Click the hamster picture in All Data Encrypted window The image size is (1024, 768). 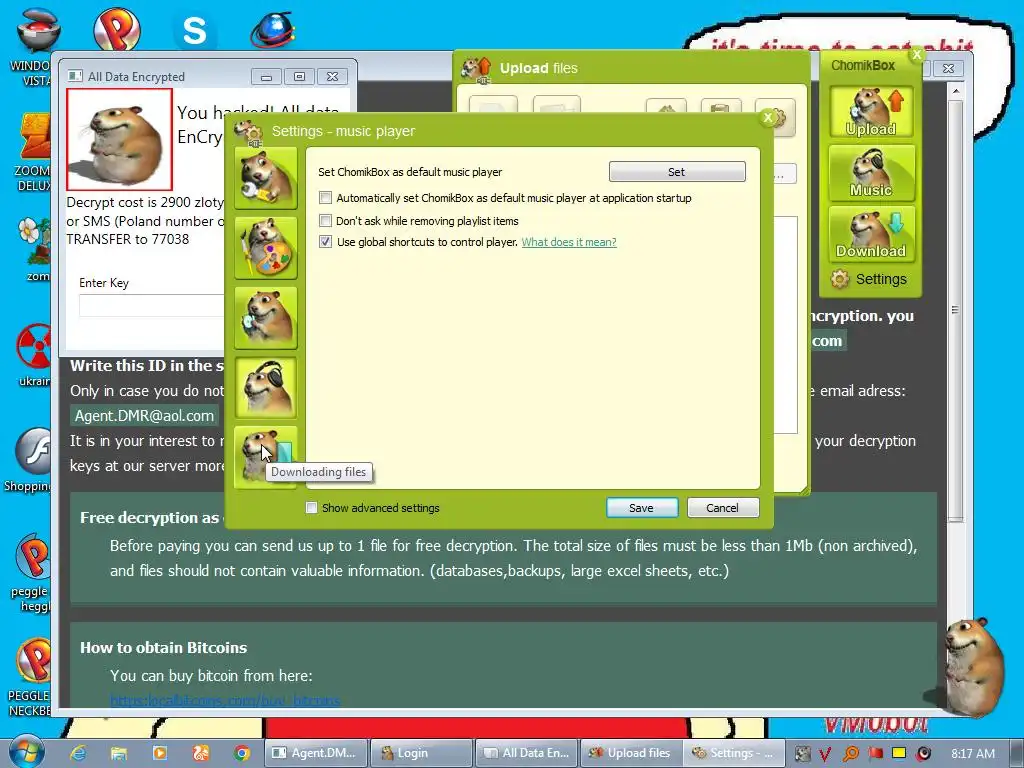(x=120, y=139)
